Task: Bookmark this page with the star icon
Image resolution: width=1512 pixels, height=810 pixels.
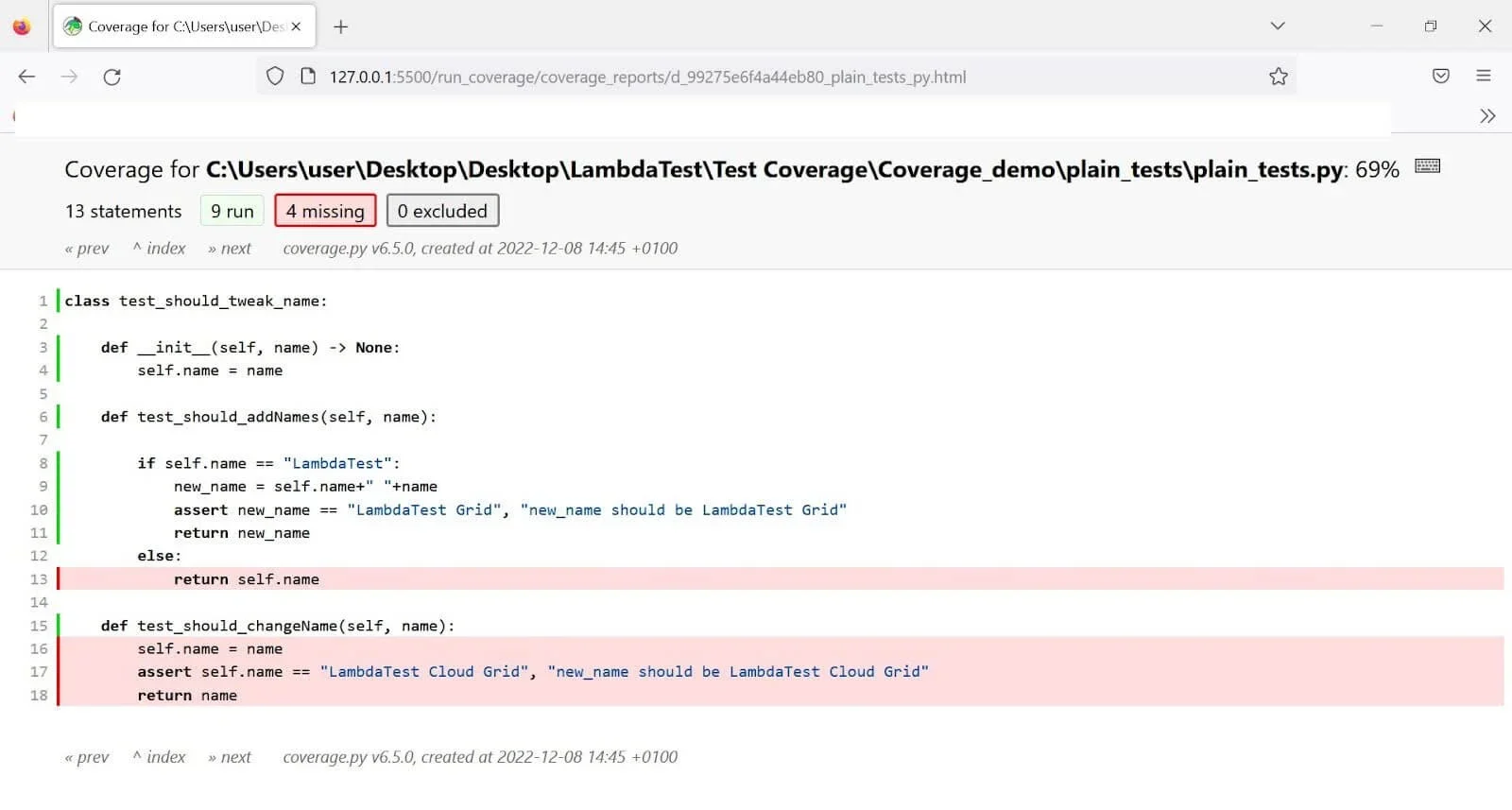Action: (1279, 77)
